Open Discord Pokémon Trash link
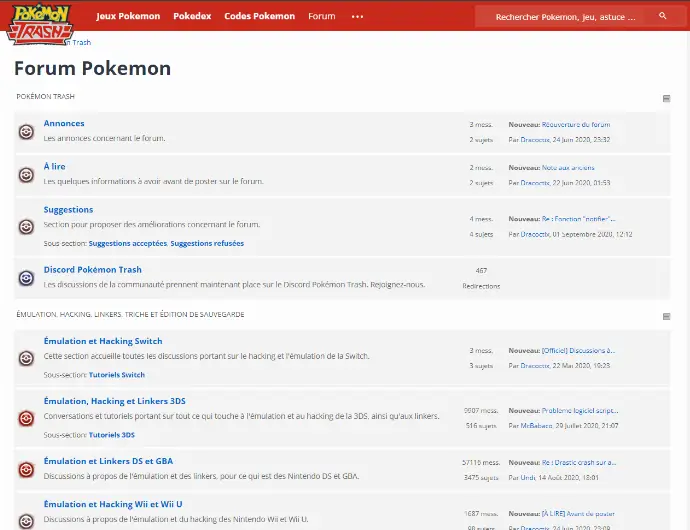This screenshot has height=530, width=690. click(x=92, y=269)
